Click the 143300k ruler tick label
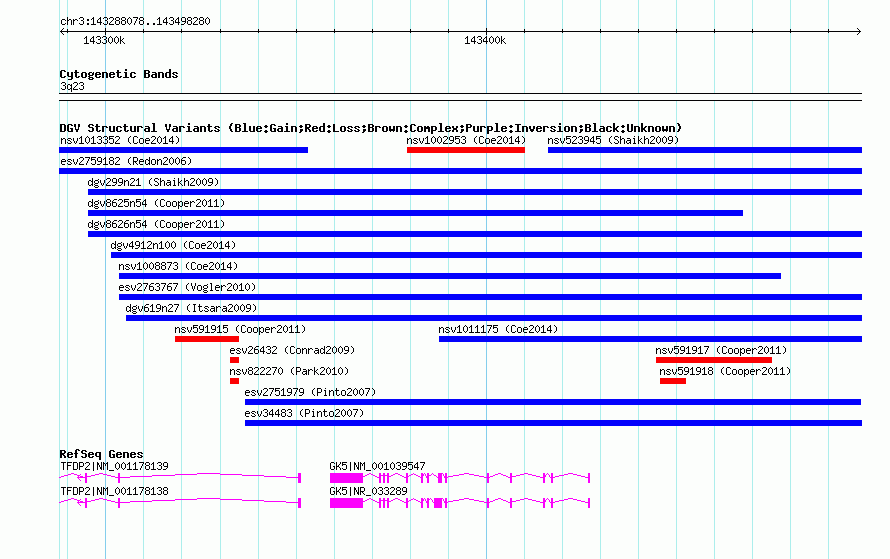Viewport: 890px width, 559px height. (x=104, y=40)
